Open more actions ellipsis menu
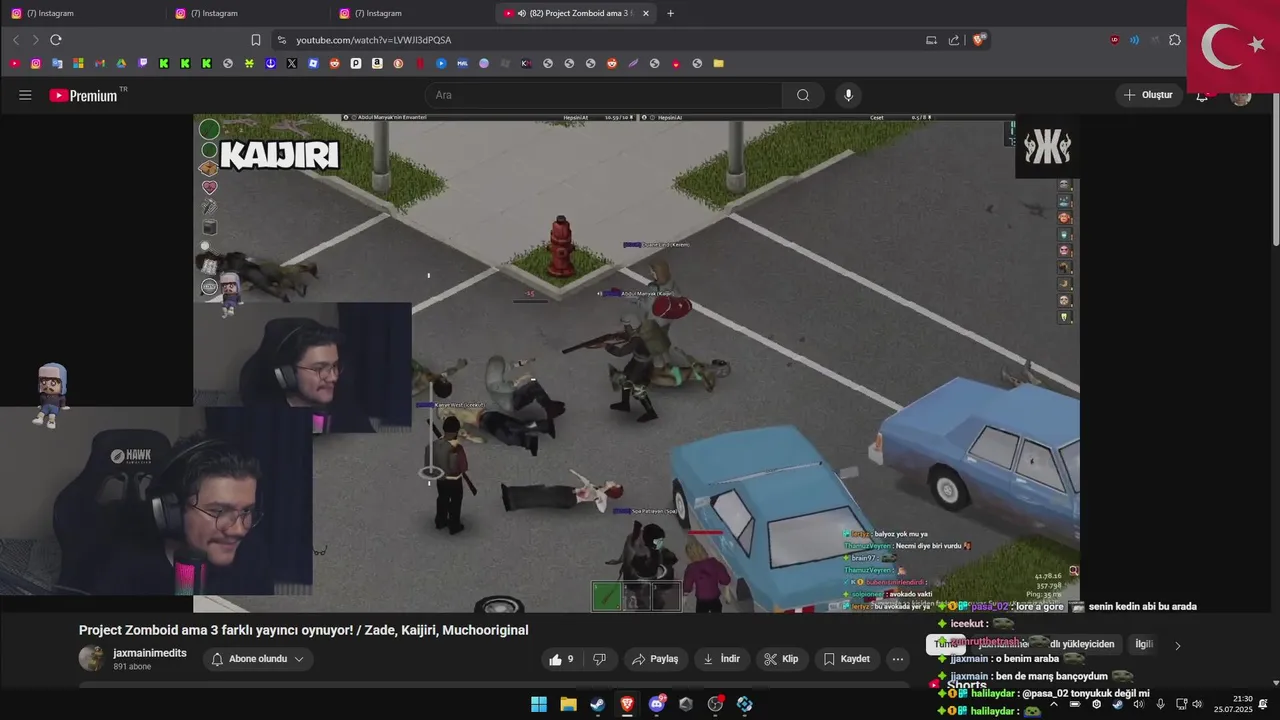Viewport: 1280px width, 720px height. 898,659
